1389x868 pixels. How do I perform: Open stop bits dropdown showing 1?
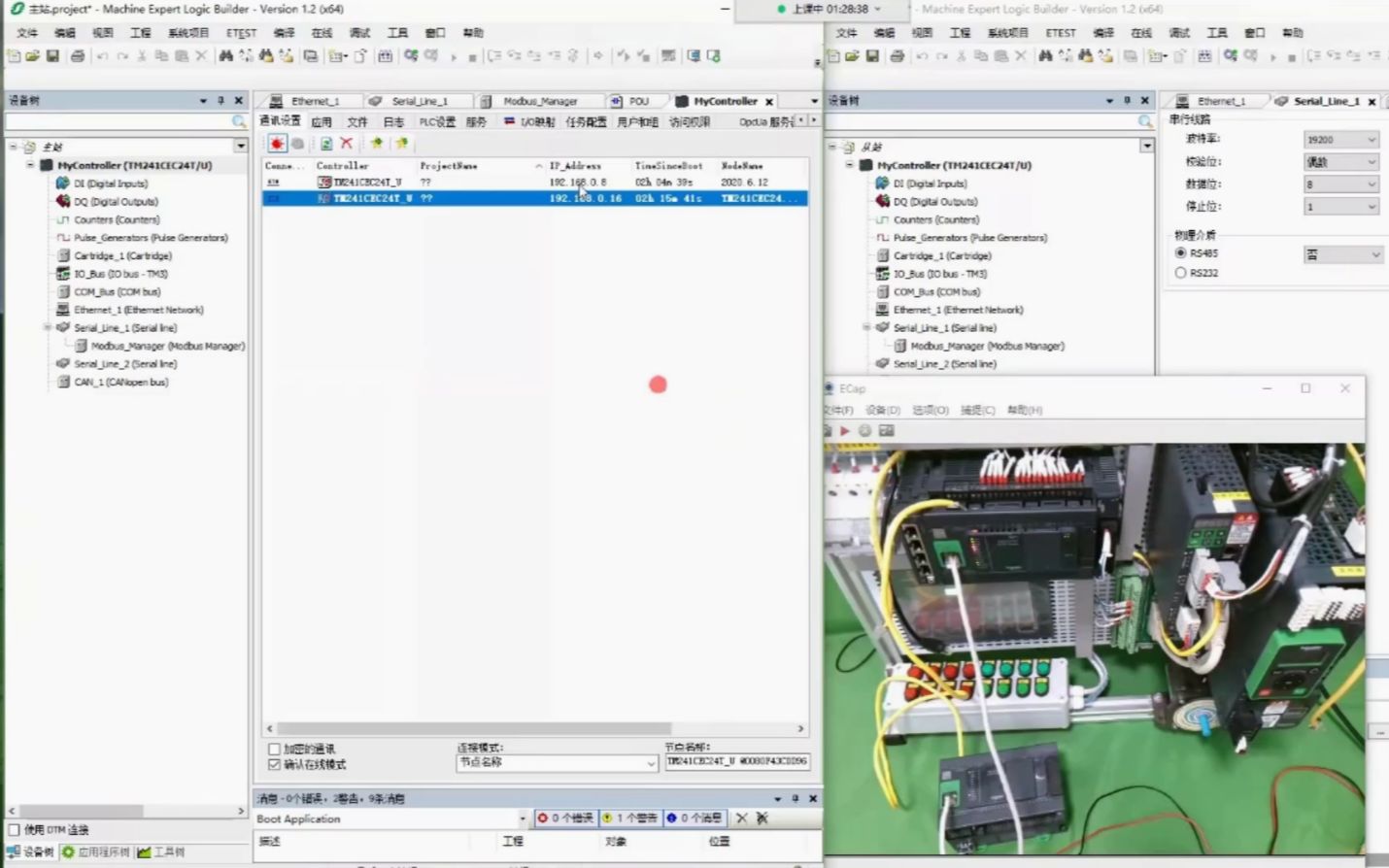(1341, 207)
